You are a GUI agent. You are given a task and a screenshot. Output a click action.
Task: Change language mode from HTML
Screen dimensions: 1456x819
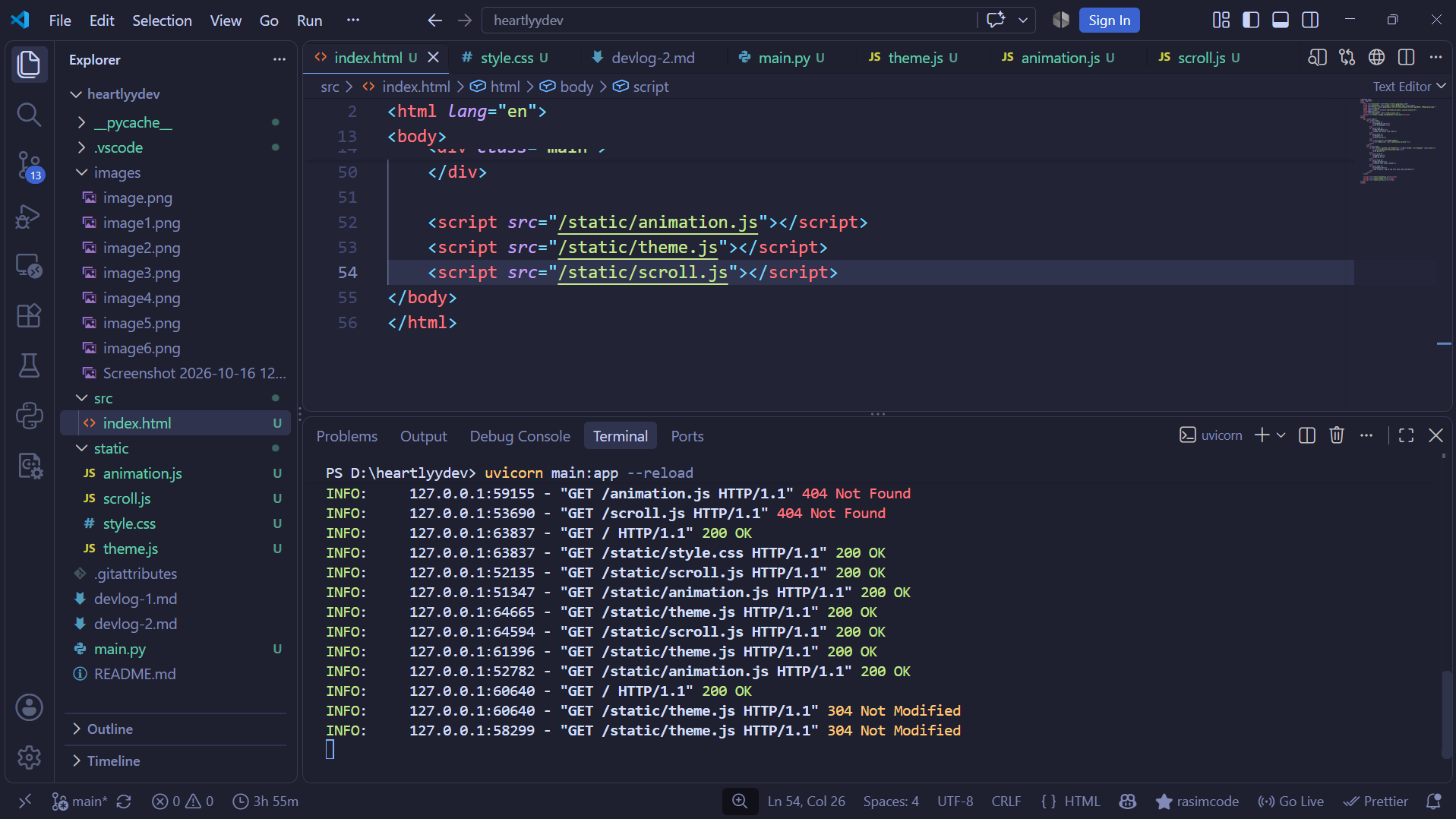point(1082,801)
